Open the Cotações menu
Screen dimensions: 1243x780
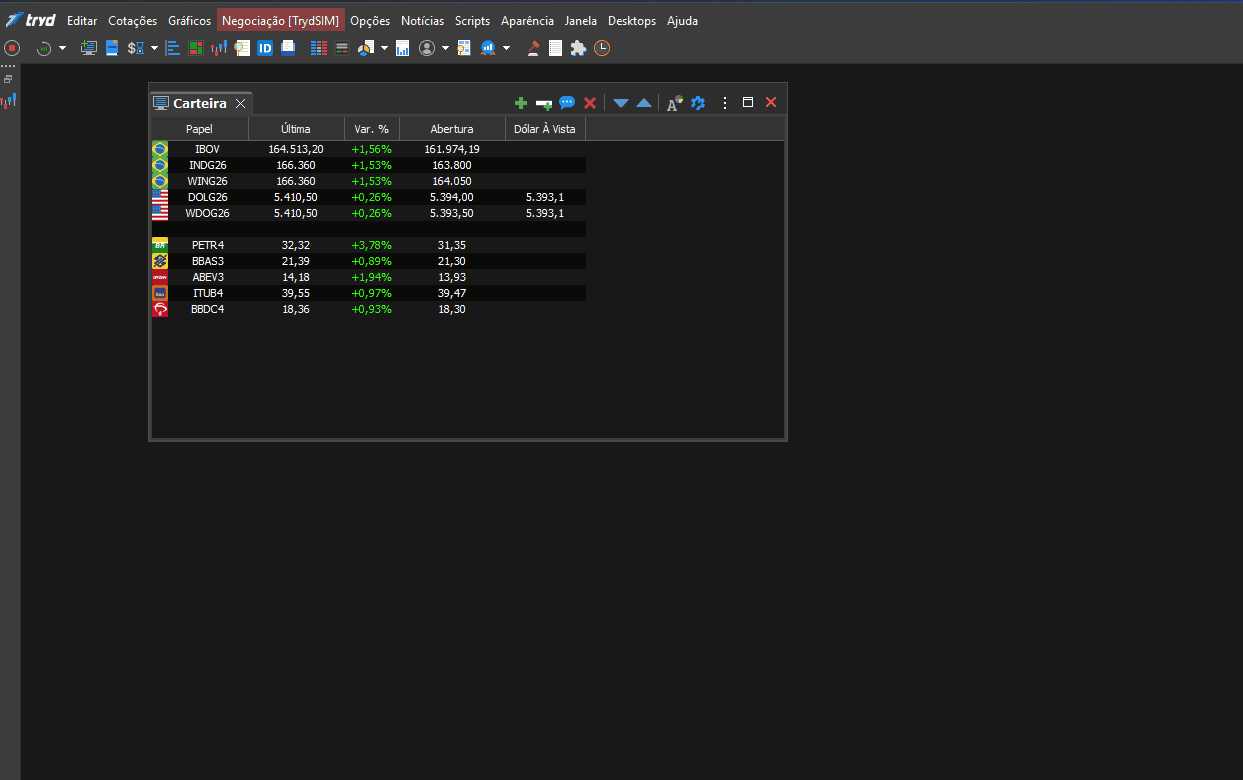tap(133, 20)
